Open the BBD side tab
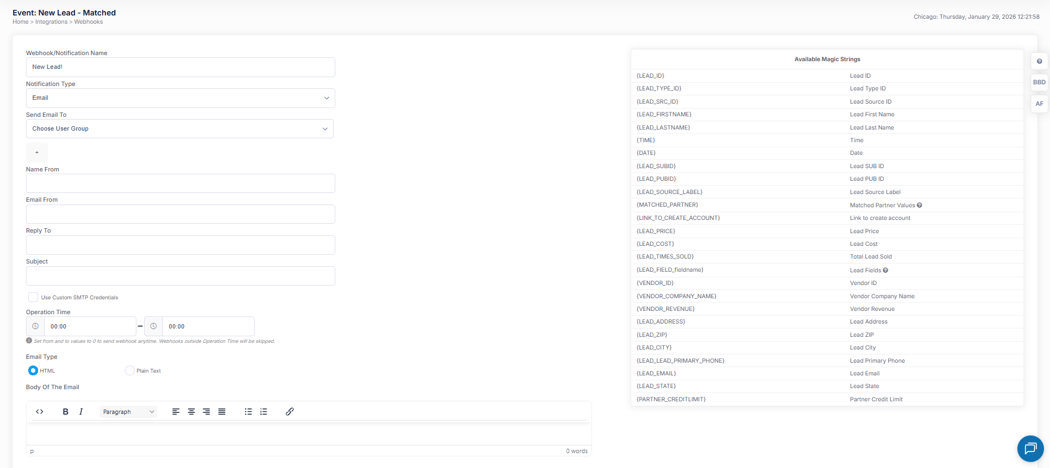The height and width of the screenshot is (468, 1050). [1039, 82]
